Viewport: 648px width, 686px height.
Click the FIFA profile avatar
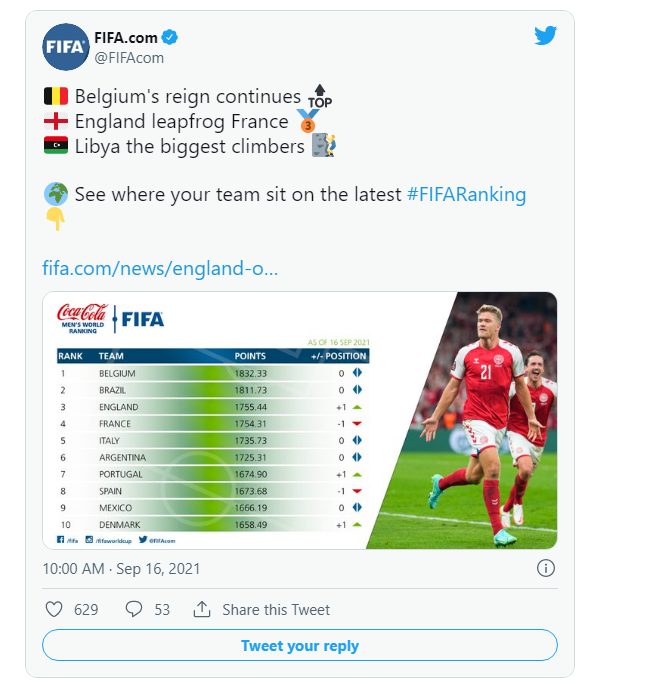[x=66, y=47]
